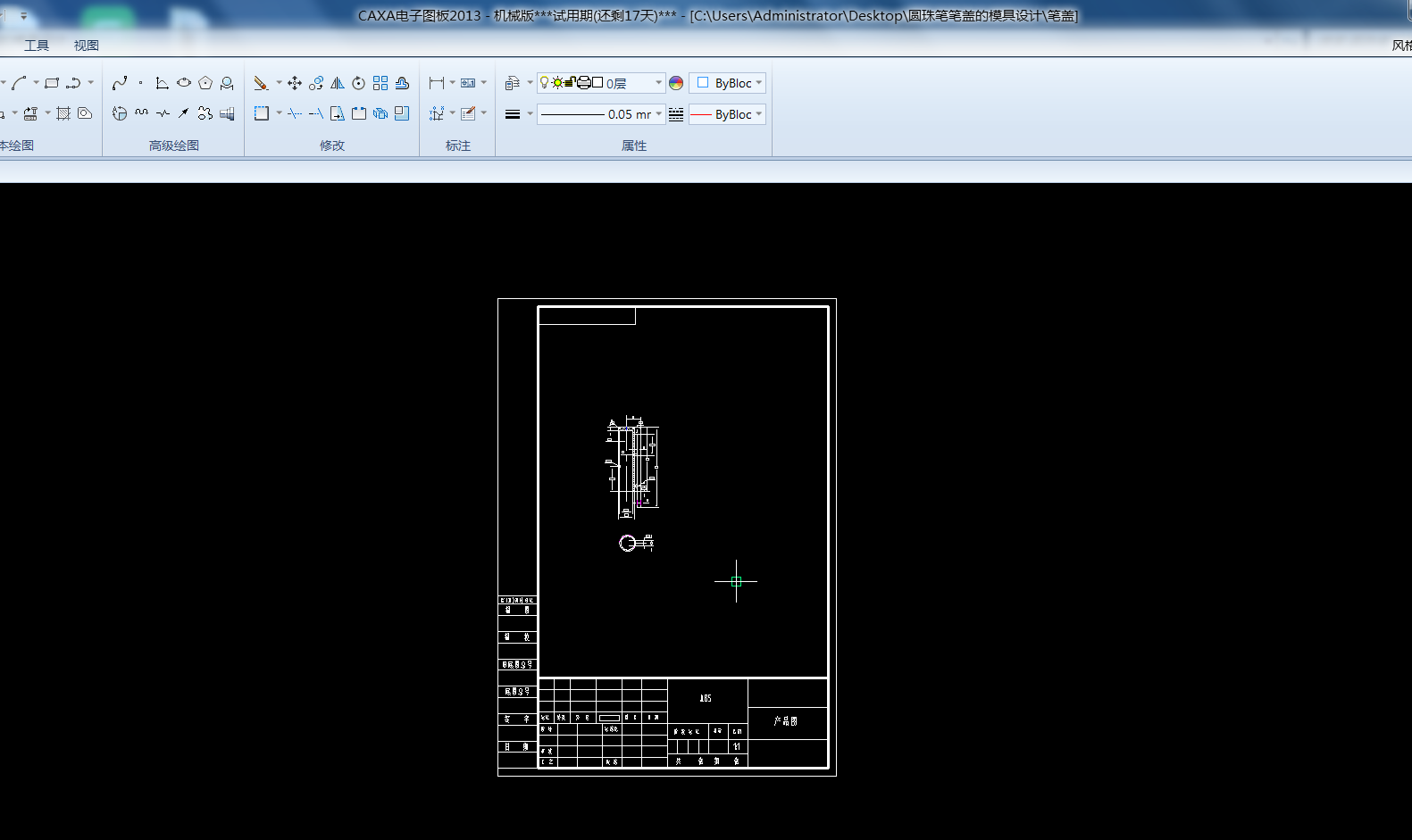Select the dimension edit pencil tool
Screen dimensions: 1412x840
coord(468,113)
